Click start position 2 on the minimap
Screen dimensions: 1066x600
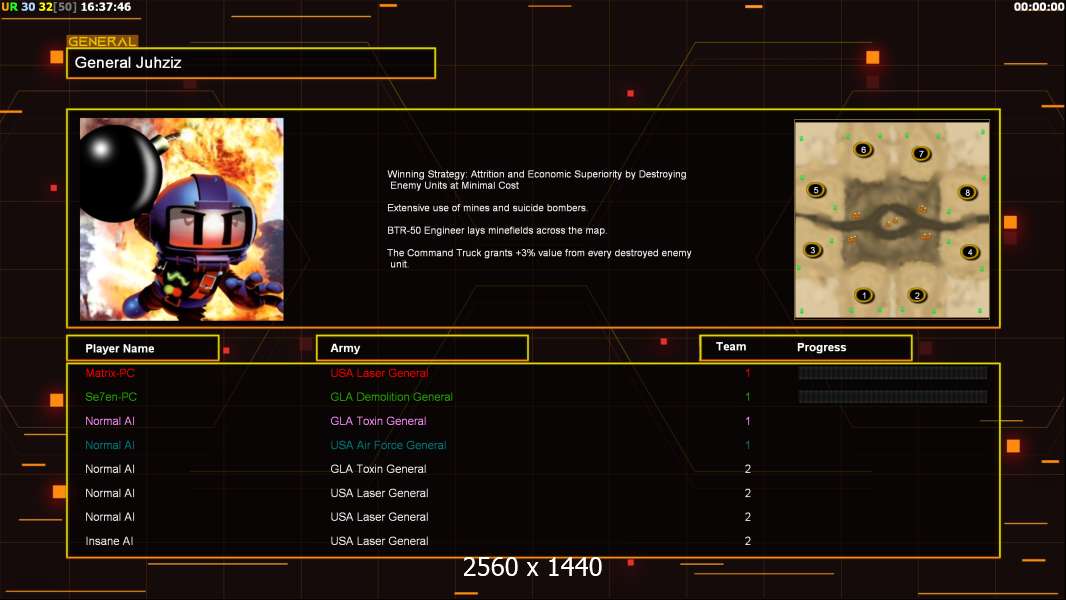point(917,296)
